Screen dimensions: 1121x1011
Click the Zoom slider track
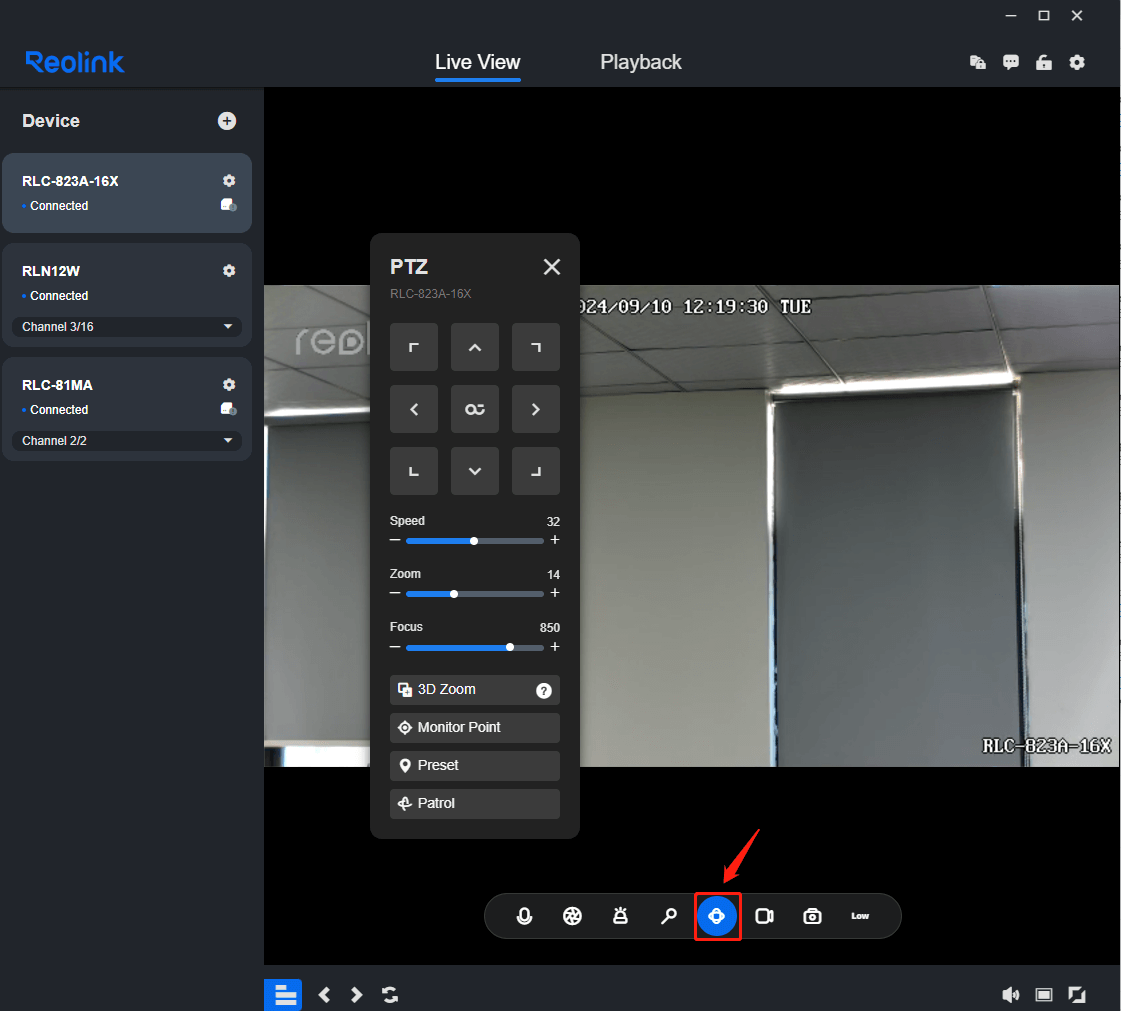click(475, 594)
